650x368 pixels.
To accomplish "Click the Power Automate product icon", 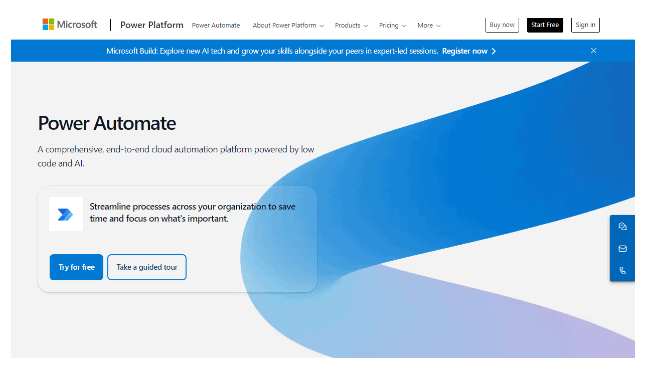I will coord(65,214).
